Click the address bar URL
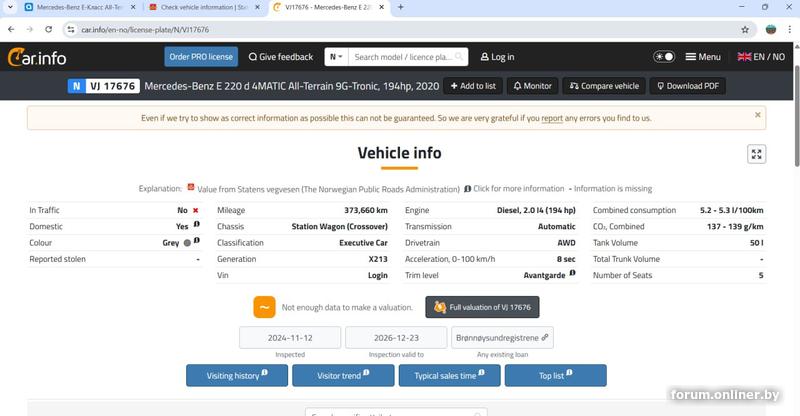The image size is (800, 416). tap(145, 30)
